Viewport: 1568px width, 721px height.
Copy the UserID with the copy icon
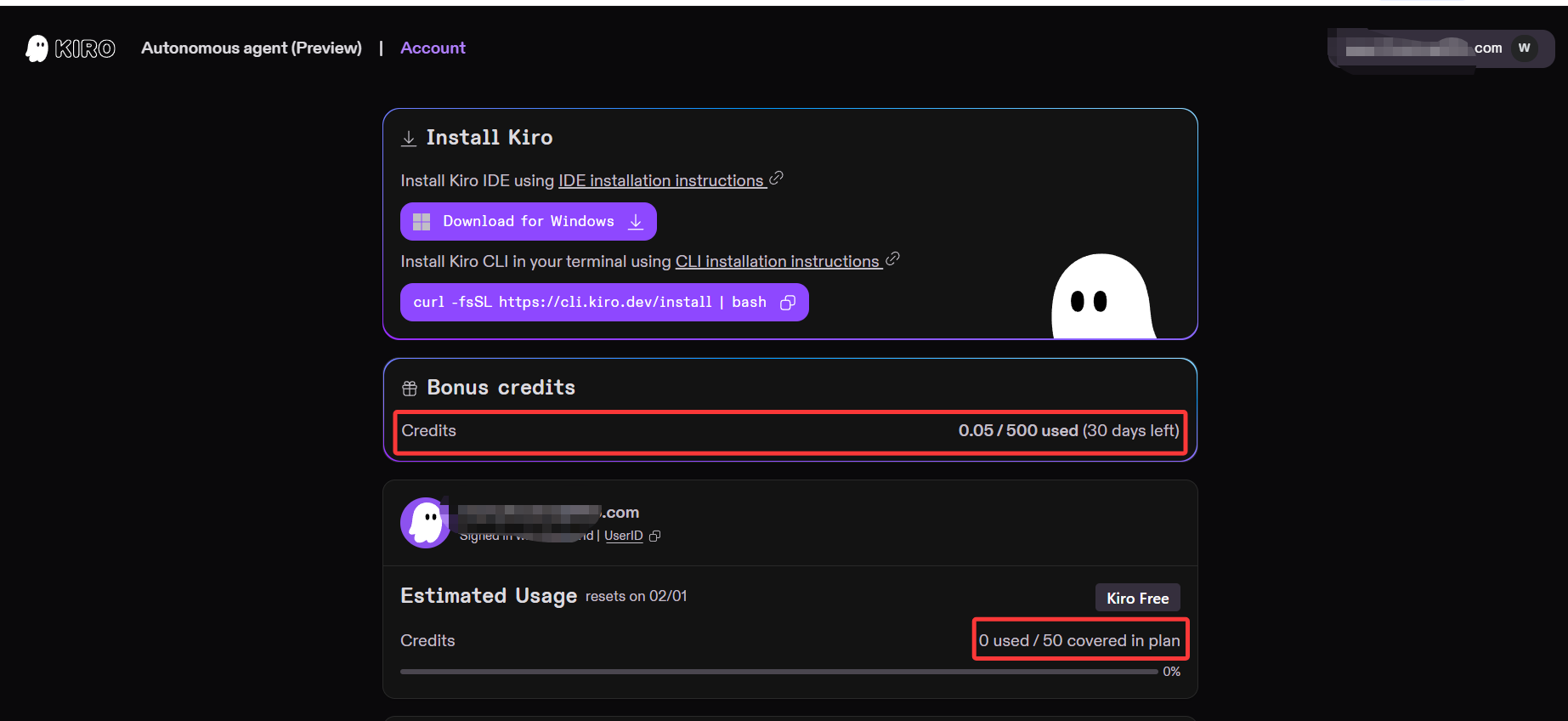[x=654, y=536]
